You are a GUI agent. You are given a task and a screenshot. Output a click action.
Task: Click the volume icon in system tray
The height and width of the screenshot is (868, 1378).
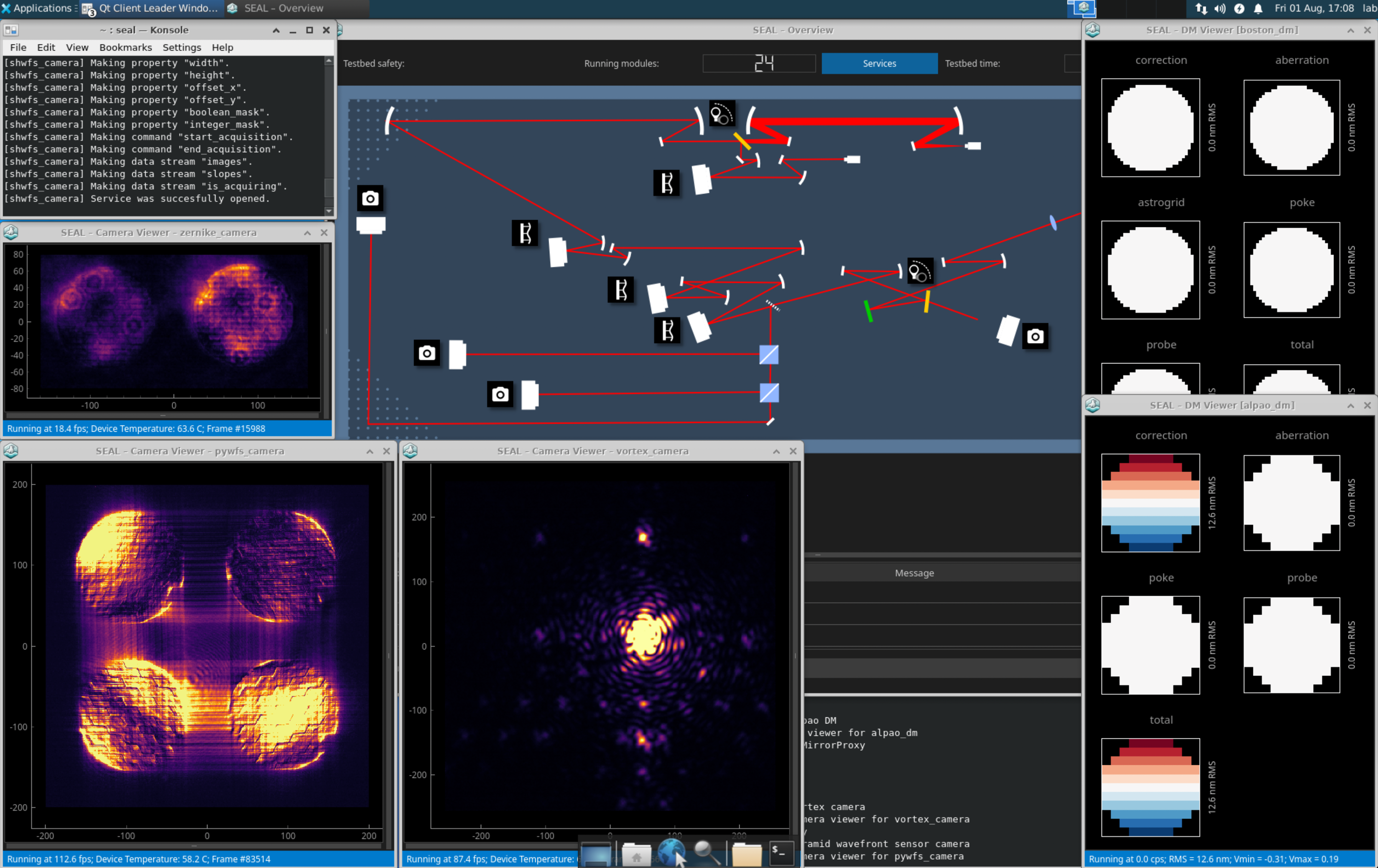(x=1220, y=8)
